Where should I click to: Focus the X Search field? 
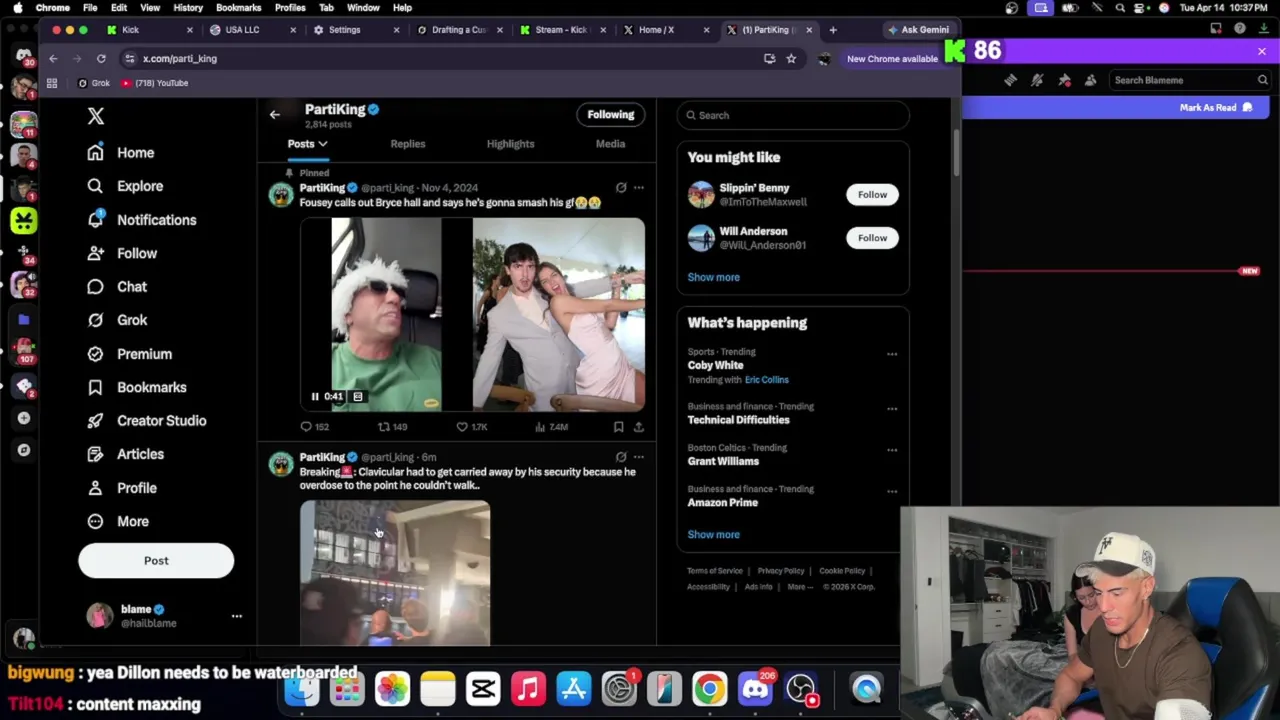[x=793, y=115]
